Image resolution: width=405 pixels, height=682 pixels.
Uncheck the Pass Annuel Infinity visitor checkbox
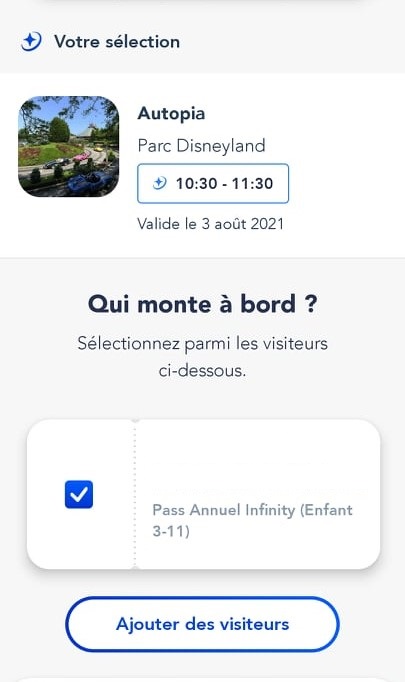[x=79, y=495]
